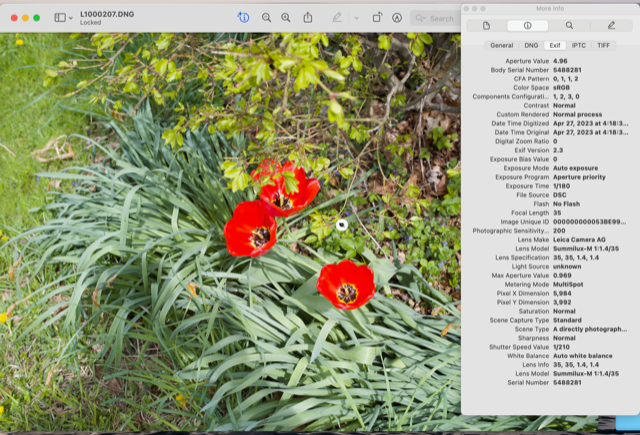Image resolution: width=640 pixels, height=435 pixels.
Task: Click the Highlight pen tool
Action: pos(337,17)
